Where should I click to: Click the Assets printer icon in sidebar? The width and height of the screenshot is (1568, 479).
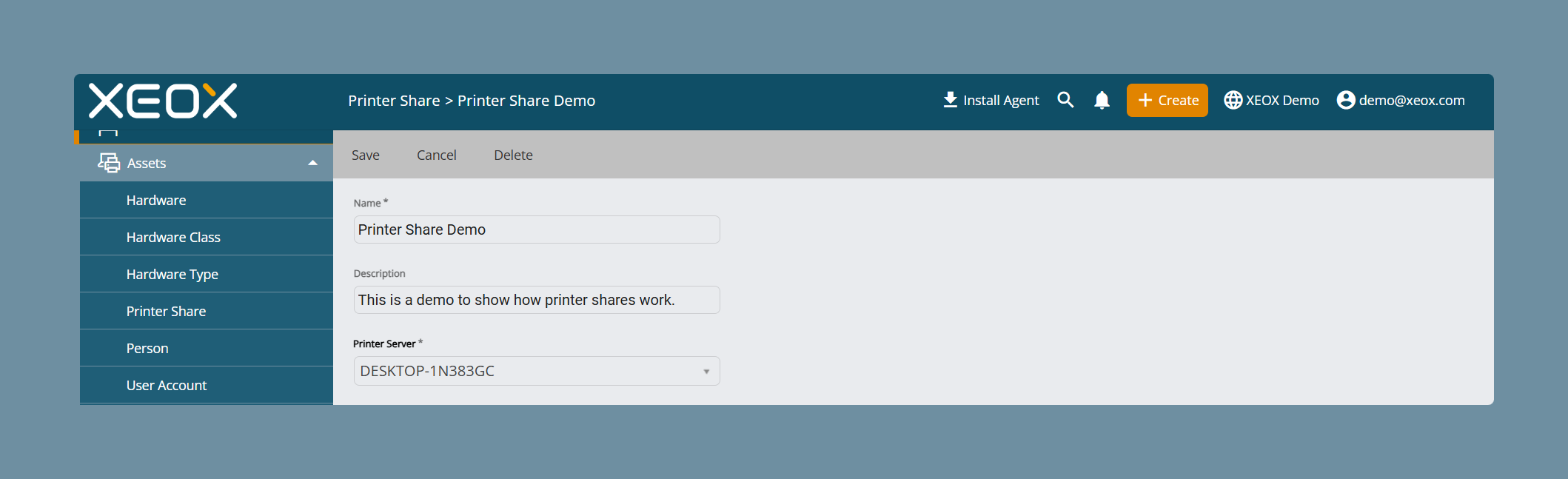[109, 163]
